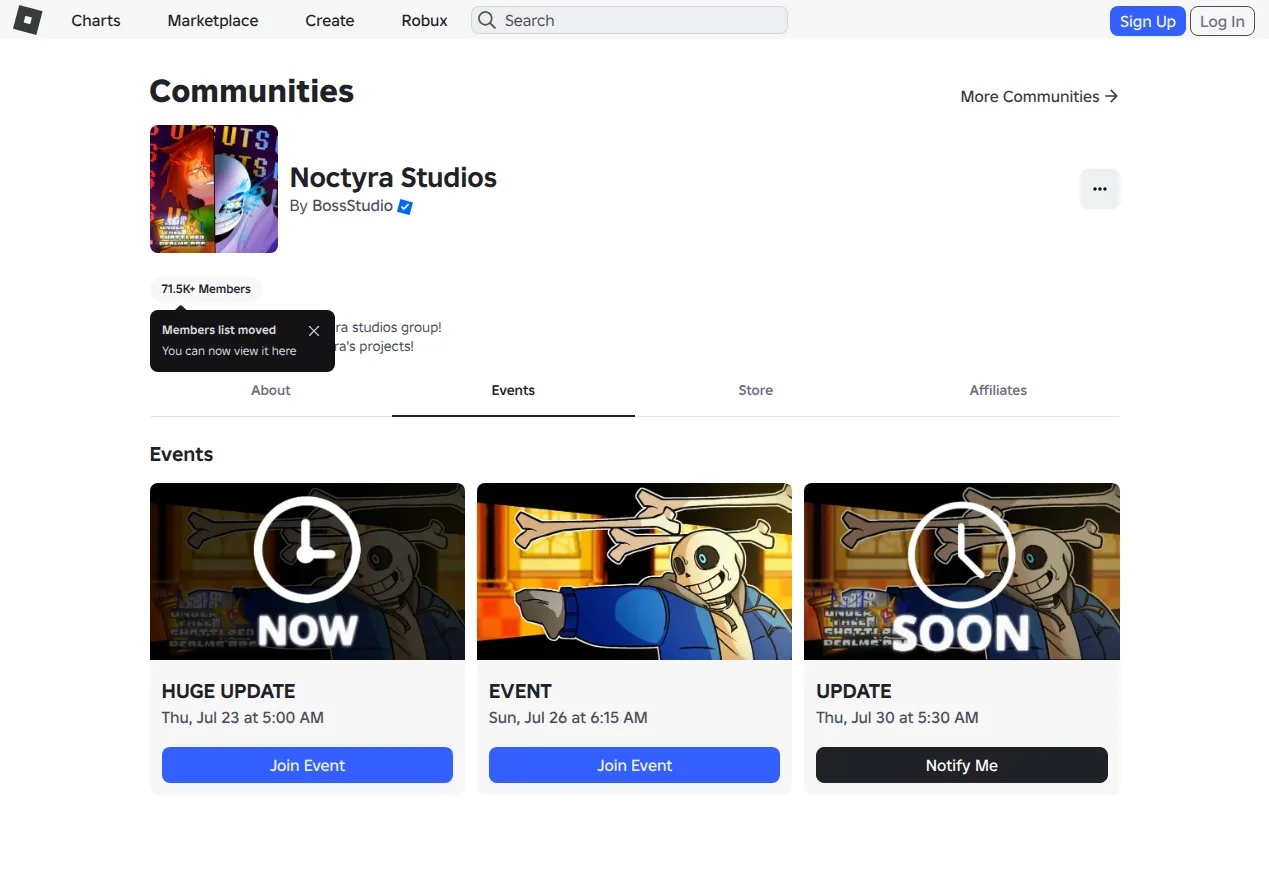Click the Communities page heading
Image resolution: width=1269 pixels, height=870 pixels.
point(252,91)
